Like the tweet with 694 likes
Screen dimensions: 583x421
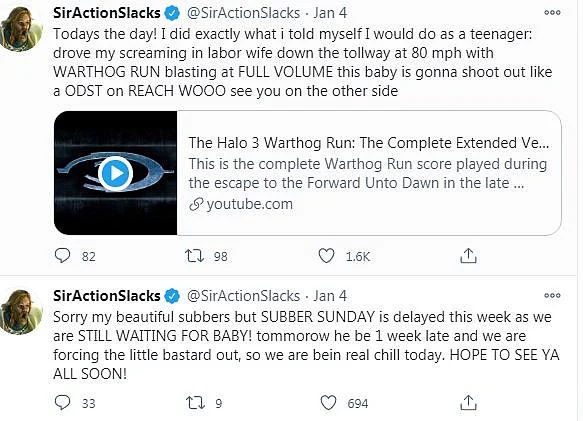(328, 403)
